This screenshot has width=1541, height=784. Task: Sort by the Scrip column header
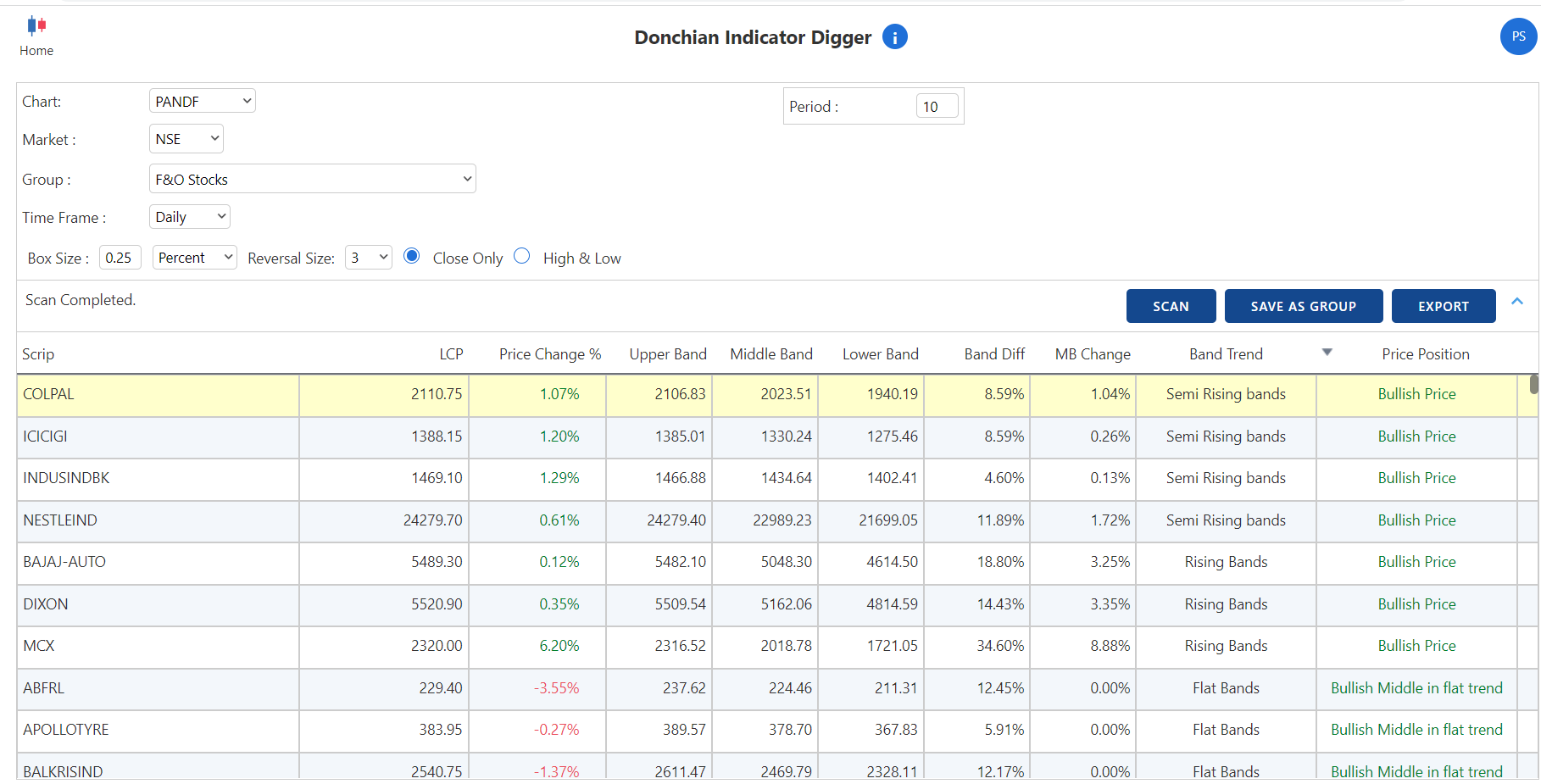(38, 354)
